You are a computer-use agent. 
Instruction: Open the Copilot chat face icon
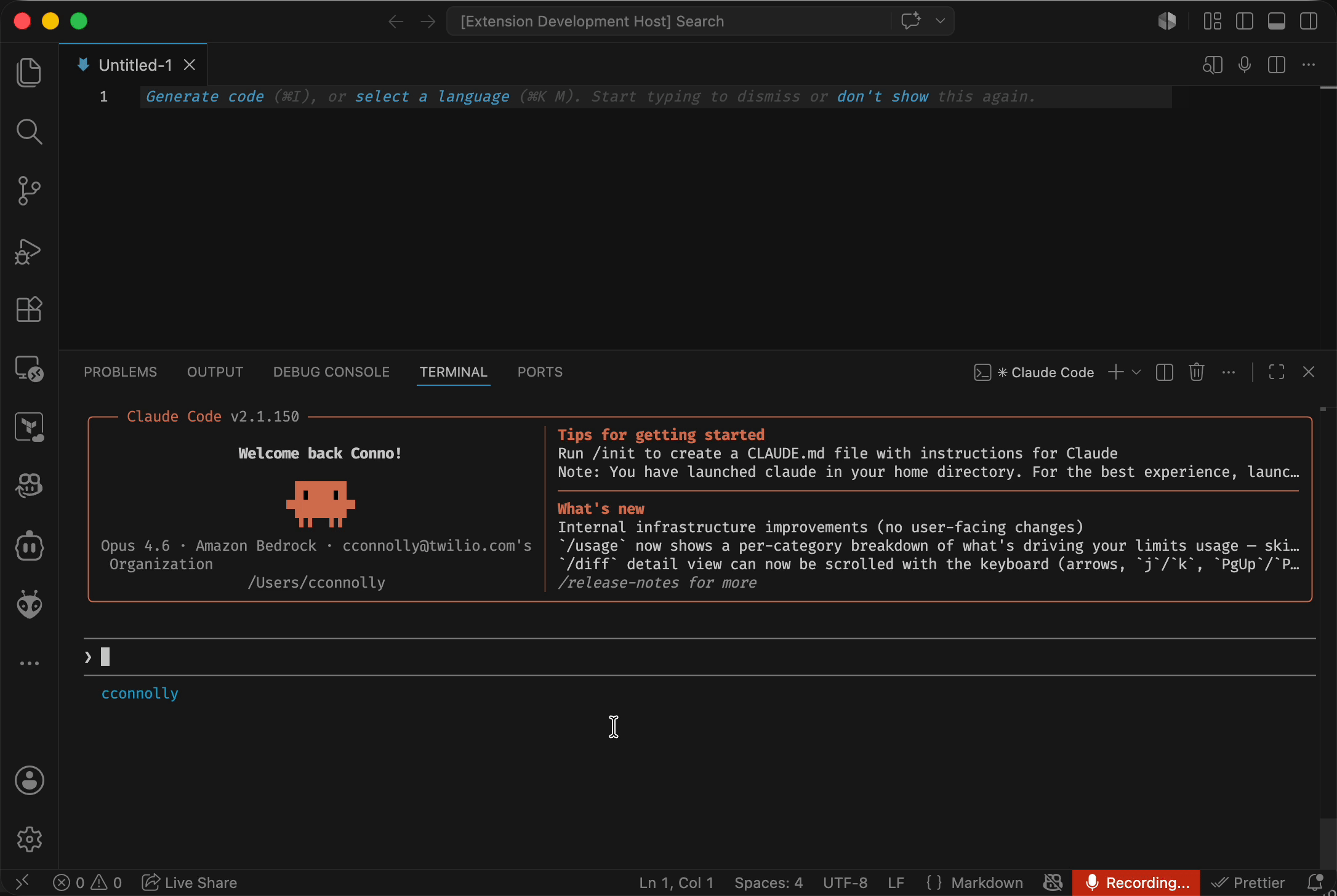pyautogui.click(x=29, y=486)
